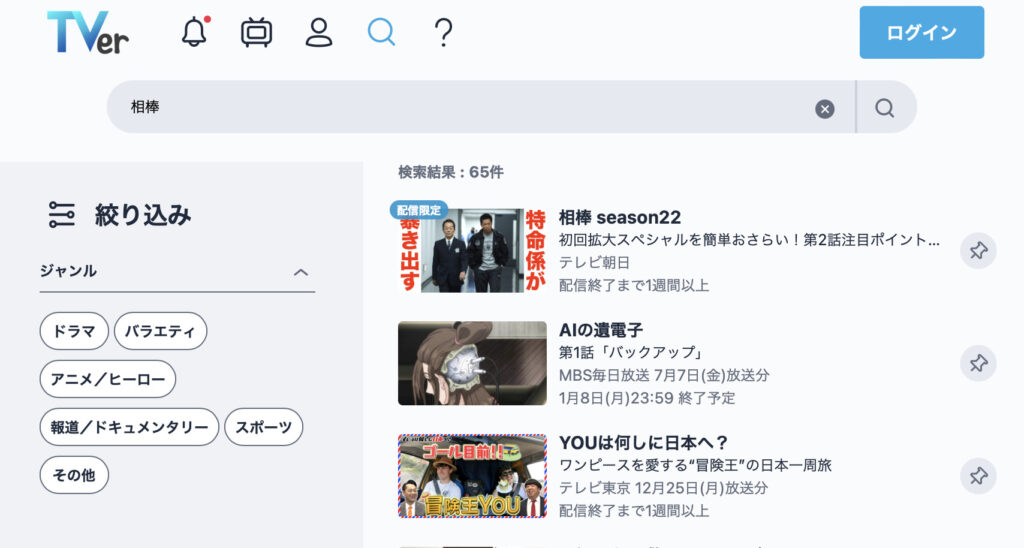
Task: Pin the 相棒 season22 result
Action: 978,251
